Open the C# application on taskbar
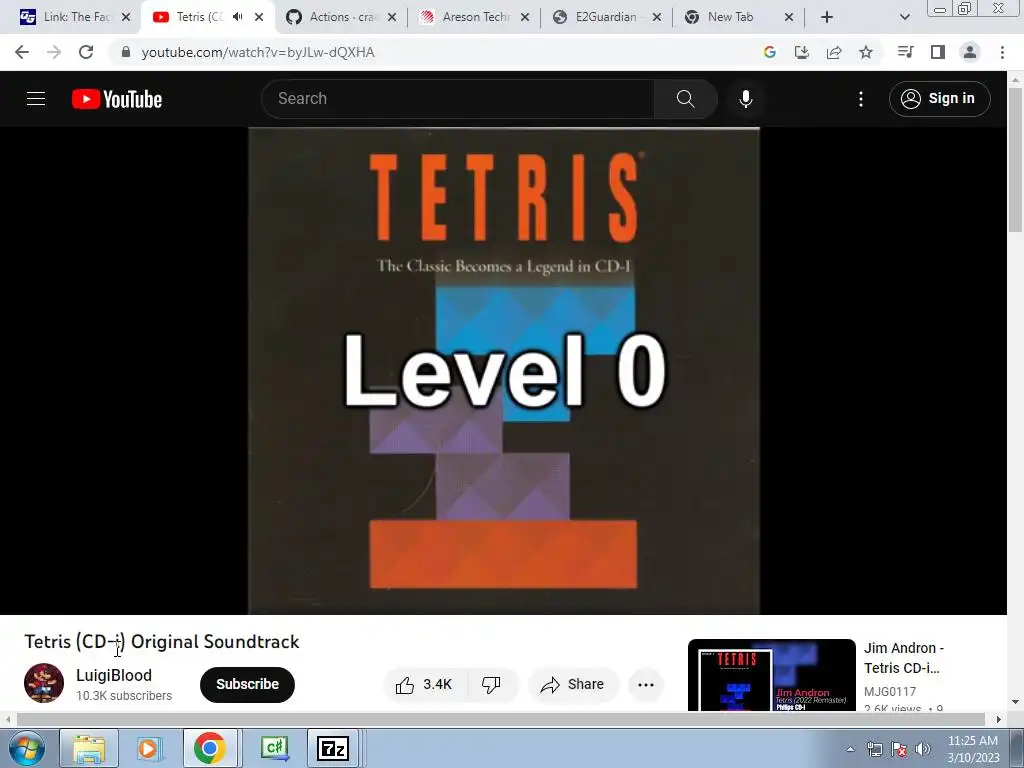 (x=274, y=748)
